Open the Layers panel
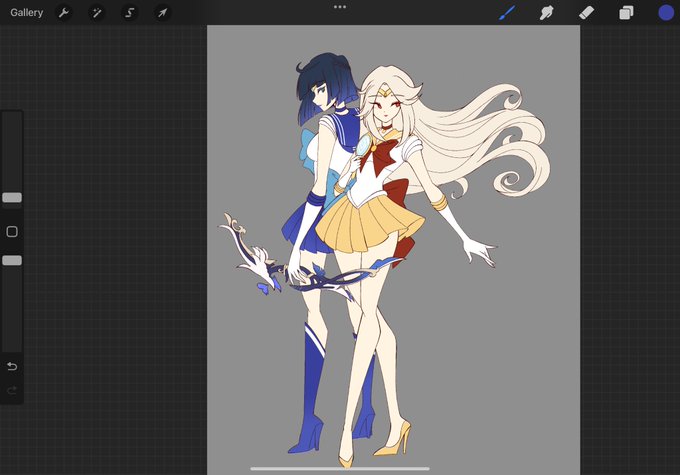 pyautogui.click(x=626, y=13)
